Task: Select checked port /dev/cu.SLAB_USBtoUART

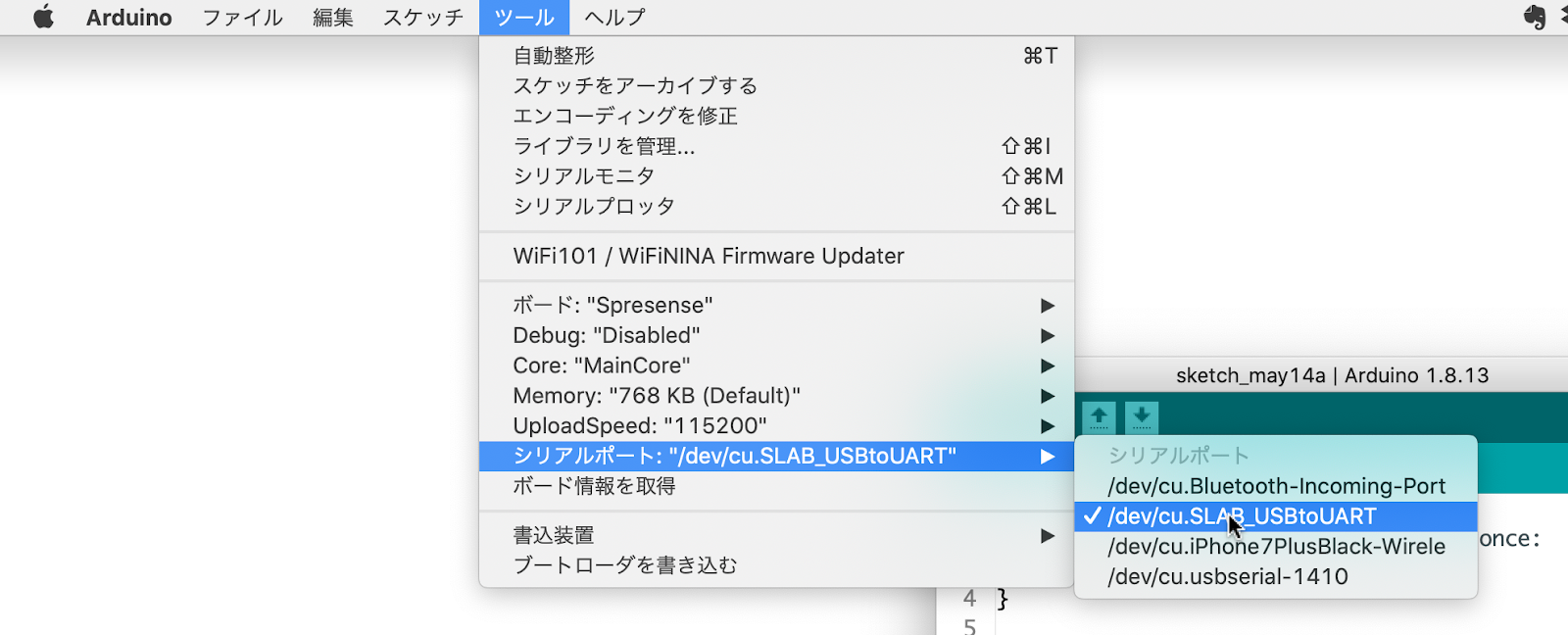Action: pos(1276,516)
